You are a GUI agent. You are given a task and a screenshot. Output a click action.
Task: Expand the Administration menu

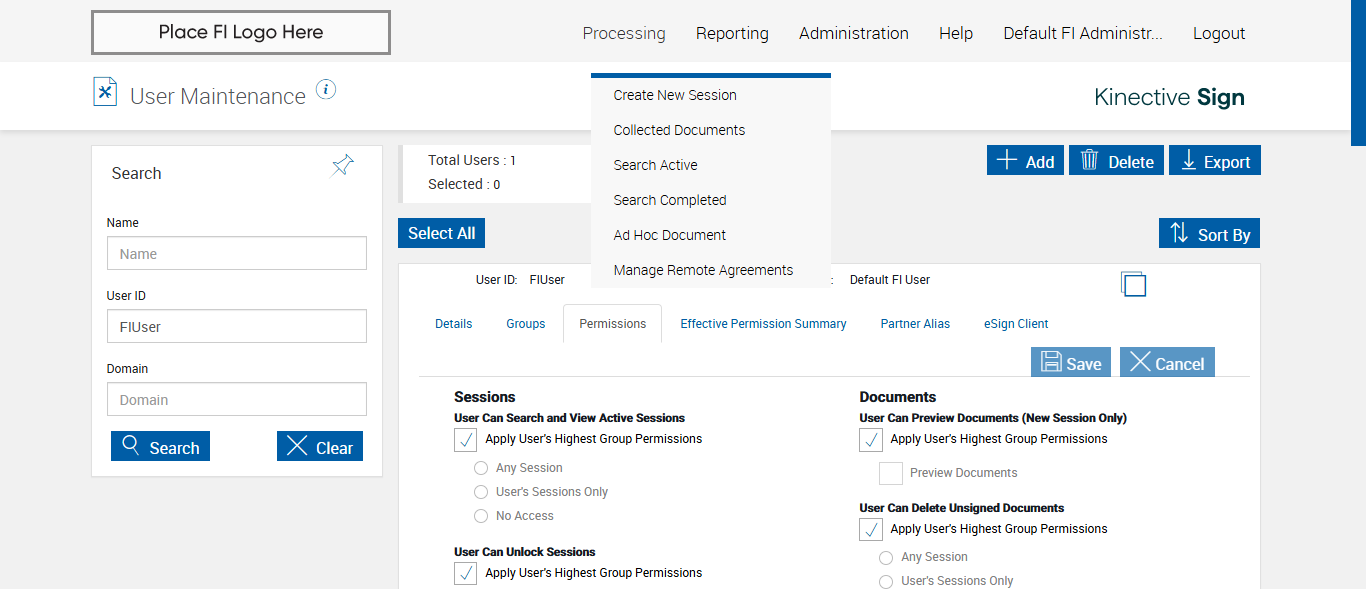853,33
